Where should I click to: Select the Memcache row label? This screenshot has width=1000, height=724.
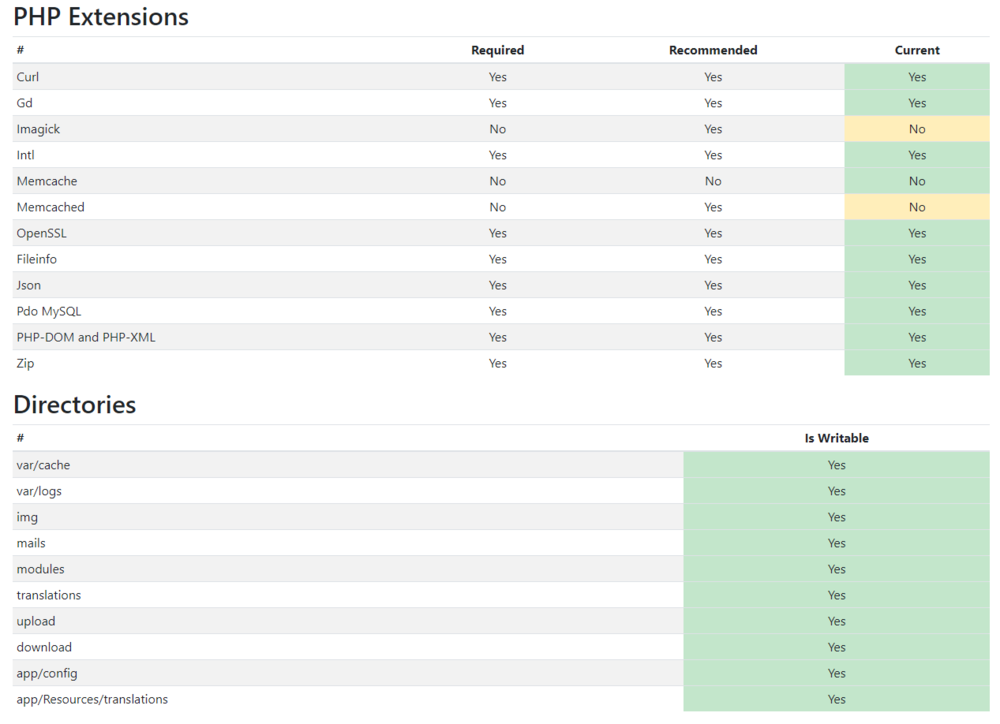tap(47, 181)
